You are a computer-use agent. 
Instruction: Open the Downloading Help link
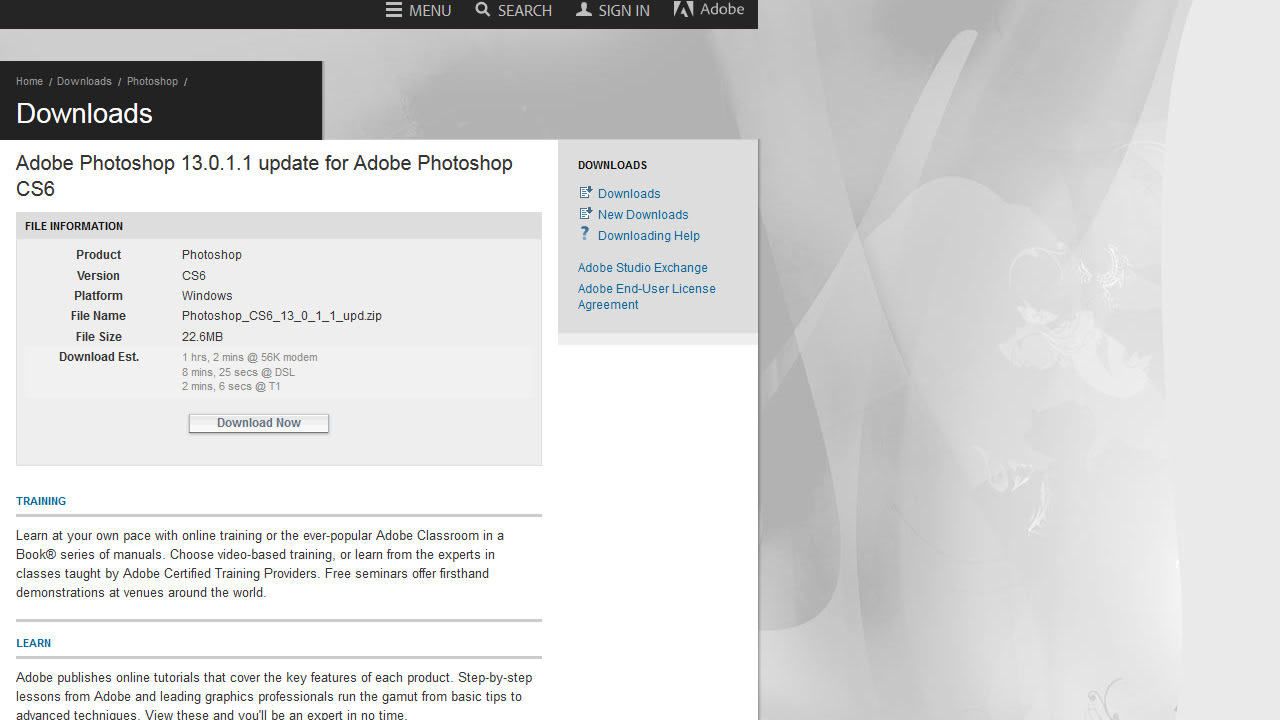[649, 236]
